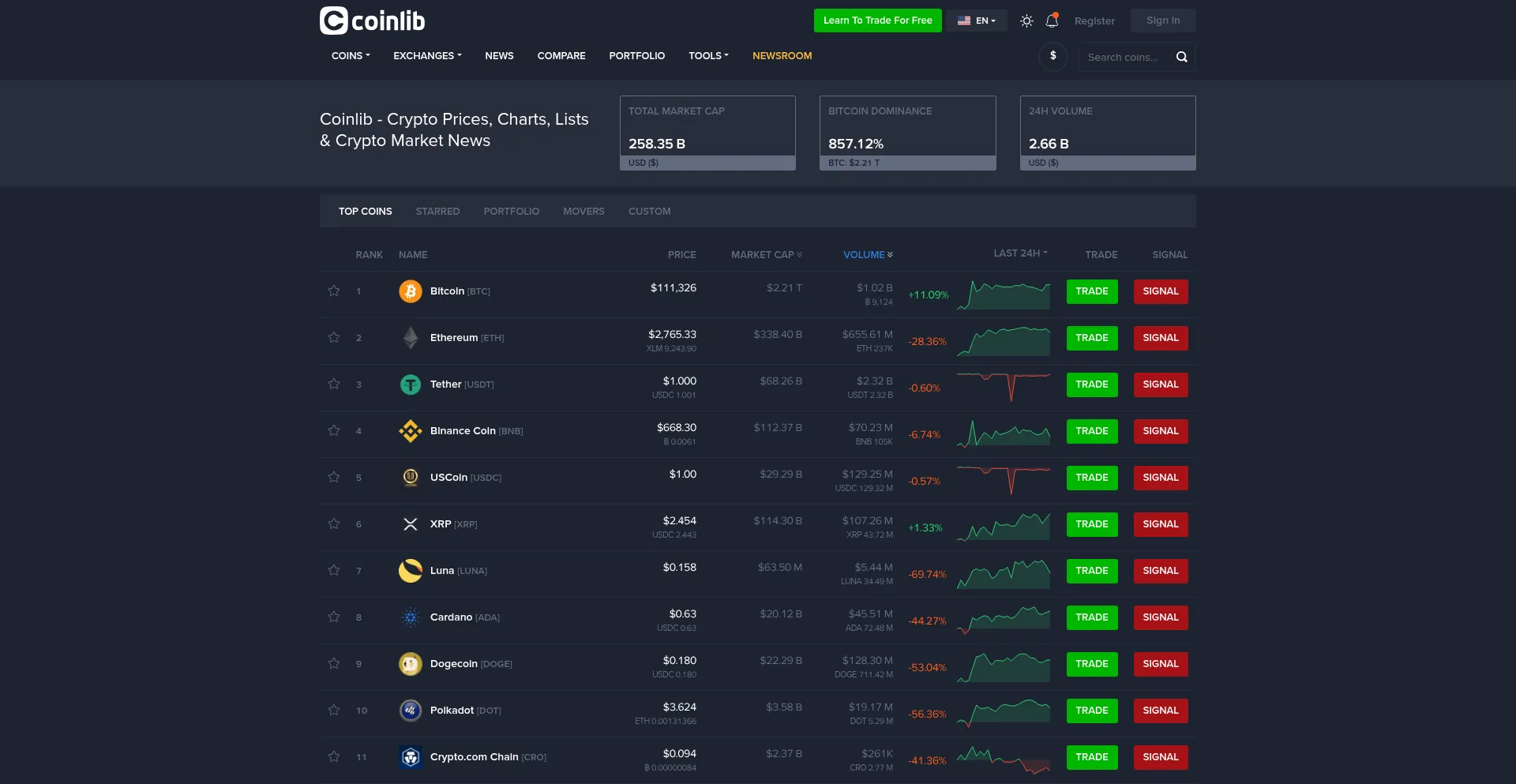Sort table by MARKET CAP
1516x784 pixels.
tap(766, 255)
